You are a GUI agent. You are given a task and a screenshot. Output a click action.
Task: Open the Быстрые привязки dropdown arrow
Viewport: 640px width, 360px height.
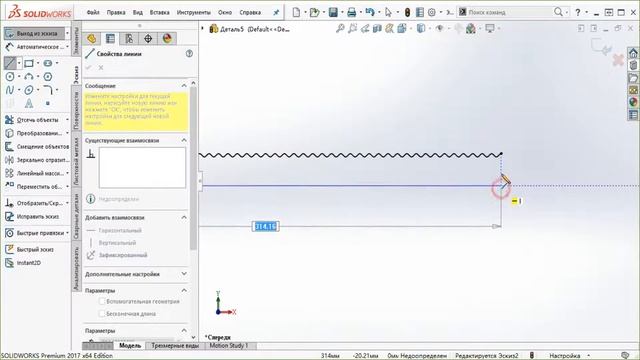[67, 233]
